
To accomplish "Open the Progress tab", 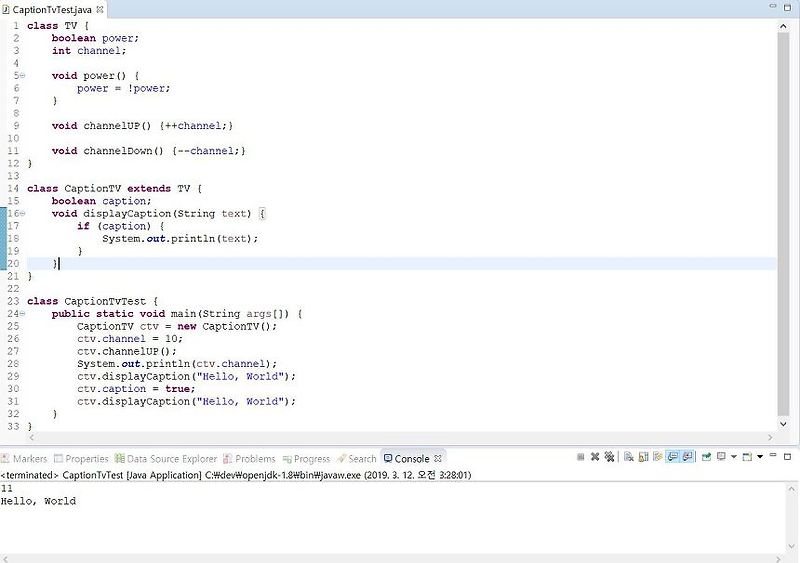I will pyautogui.click(x=306, y=458).
